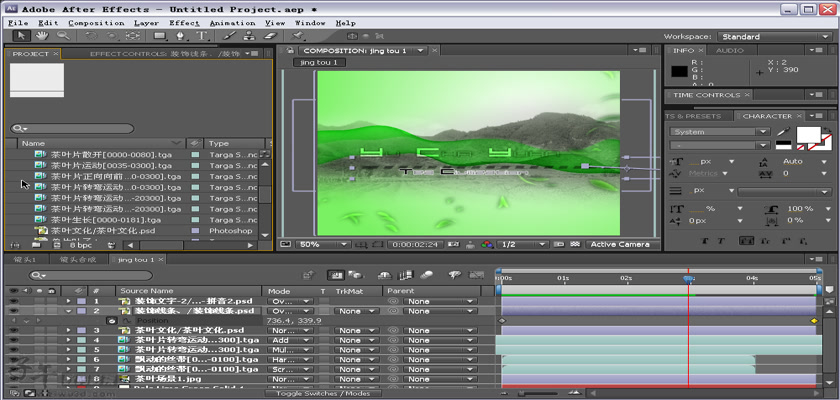Open the 50% magnification dropdown
Image resolution: width=840 pixels, height=400 pixels.
coord(321,244)
